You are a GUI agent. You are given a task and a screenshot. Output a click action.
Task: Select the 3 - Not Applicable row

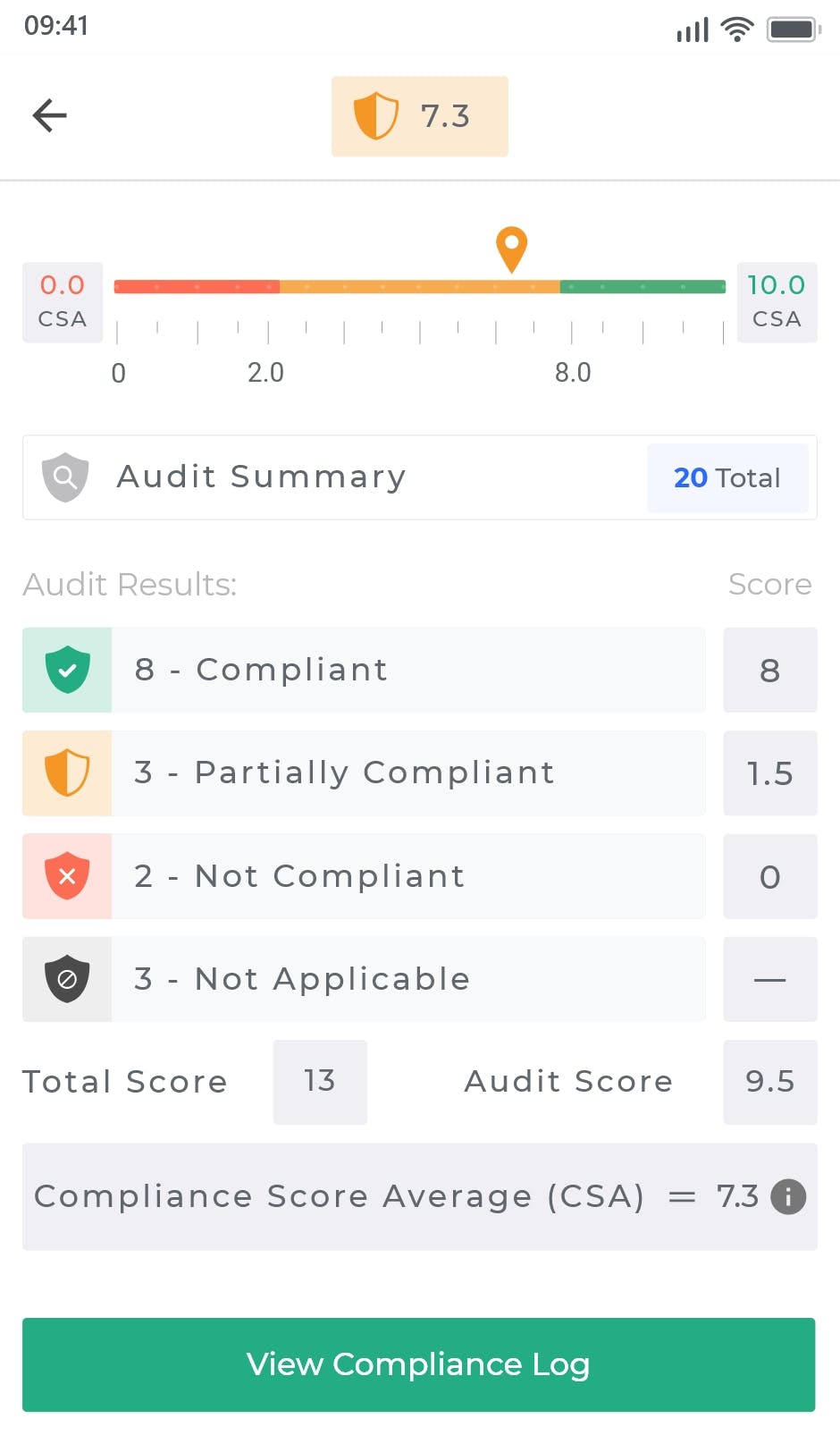click(x=407, y=979)
